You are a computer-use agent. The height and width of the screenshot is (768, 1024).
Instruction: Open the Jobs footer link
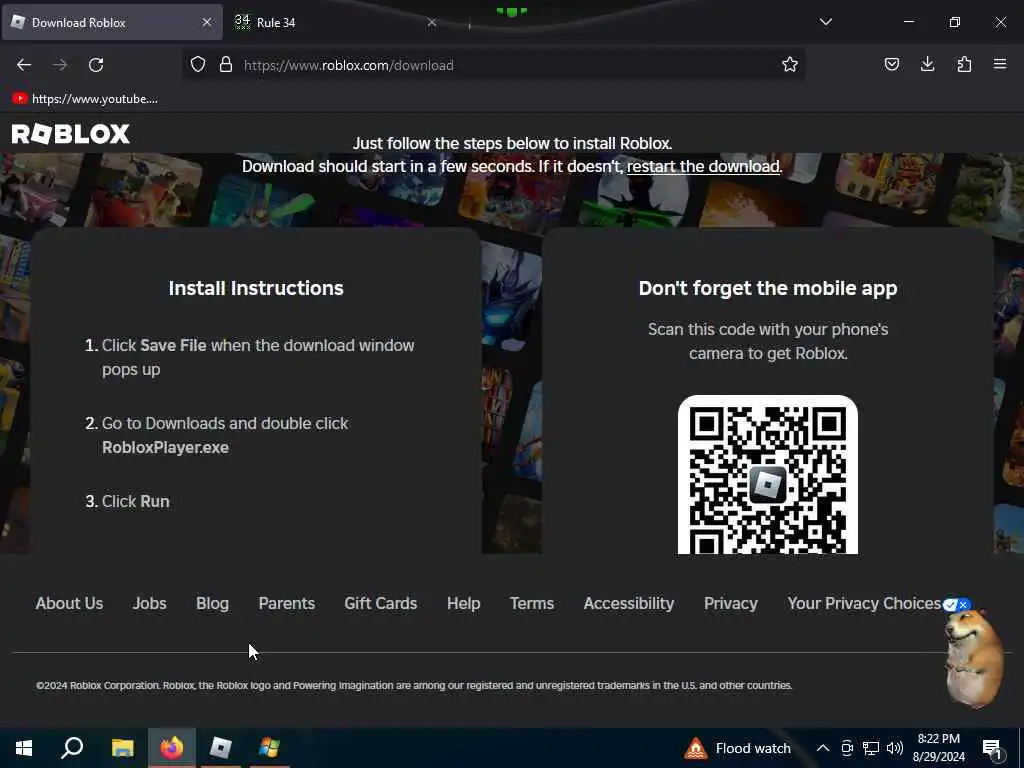coord(150,603)
